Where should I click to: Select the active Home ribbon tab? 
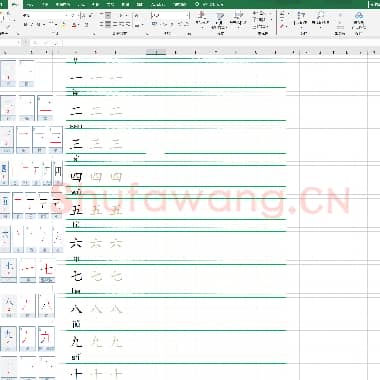pos(15,4)
